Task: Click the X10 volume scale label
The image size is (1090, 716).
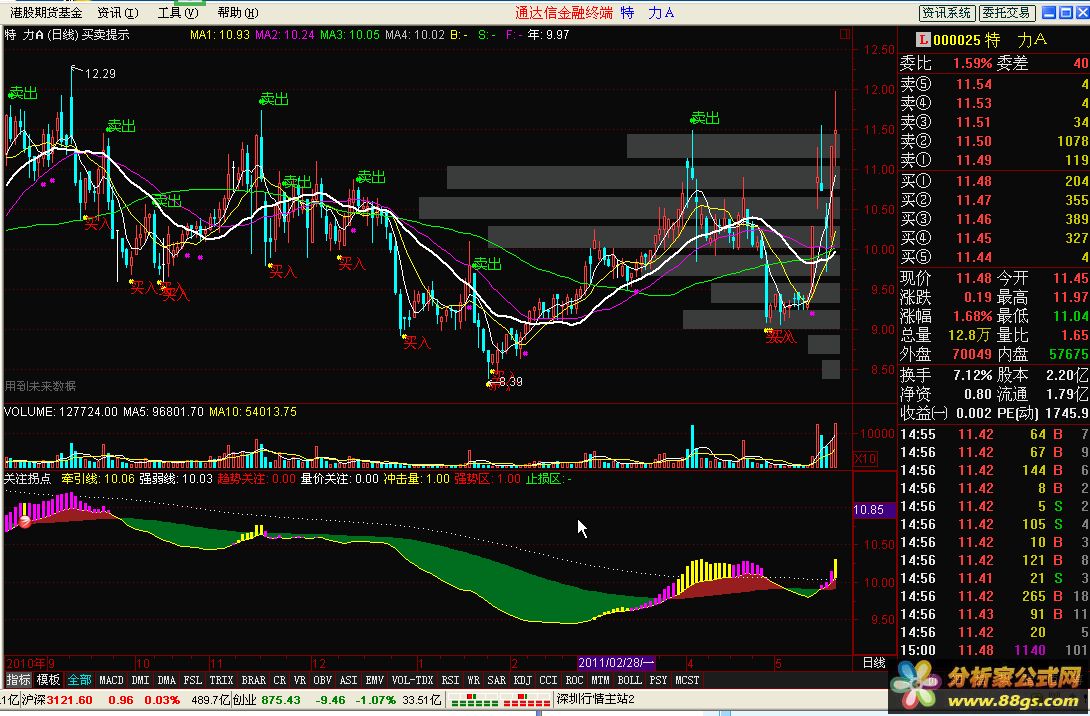Action: point(865,459)
